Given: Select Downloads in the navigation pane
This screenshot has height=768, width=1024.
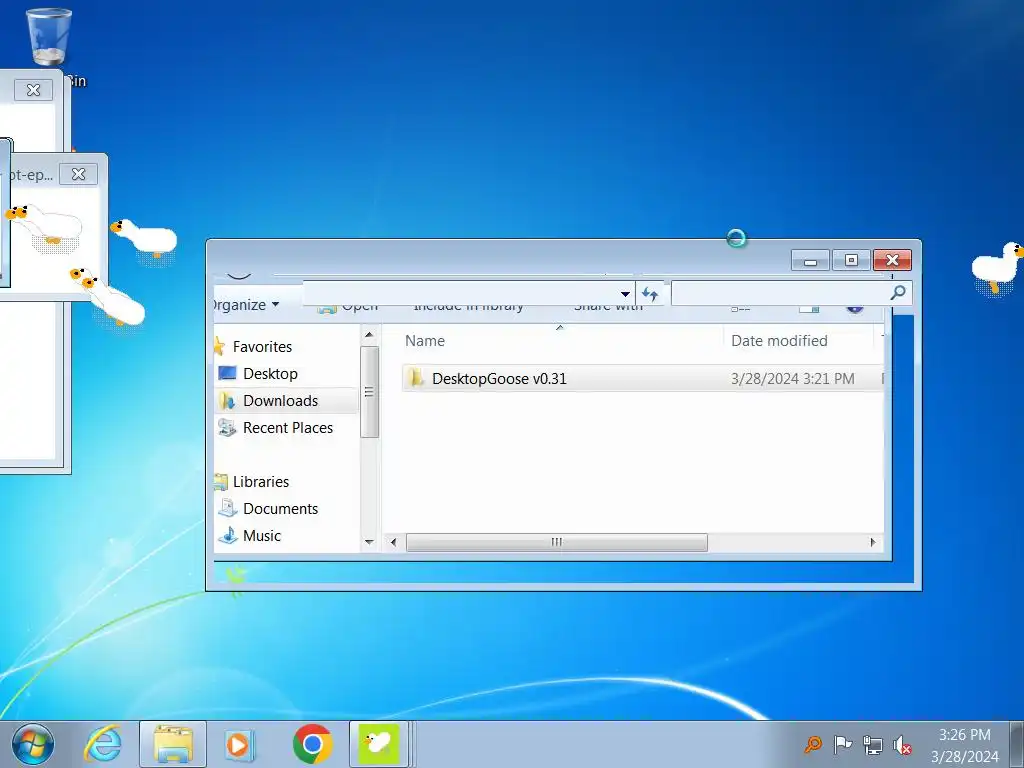Looking at the screenshot, I should [280, 401].
